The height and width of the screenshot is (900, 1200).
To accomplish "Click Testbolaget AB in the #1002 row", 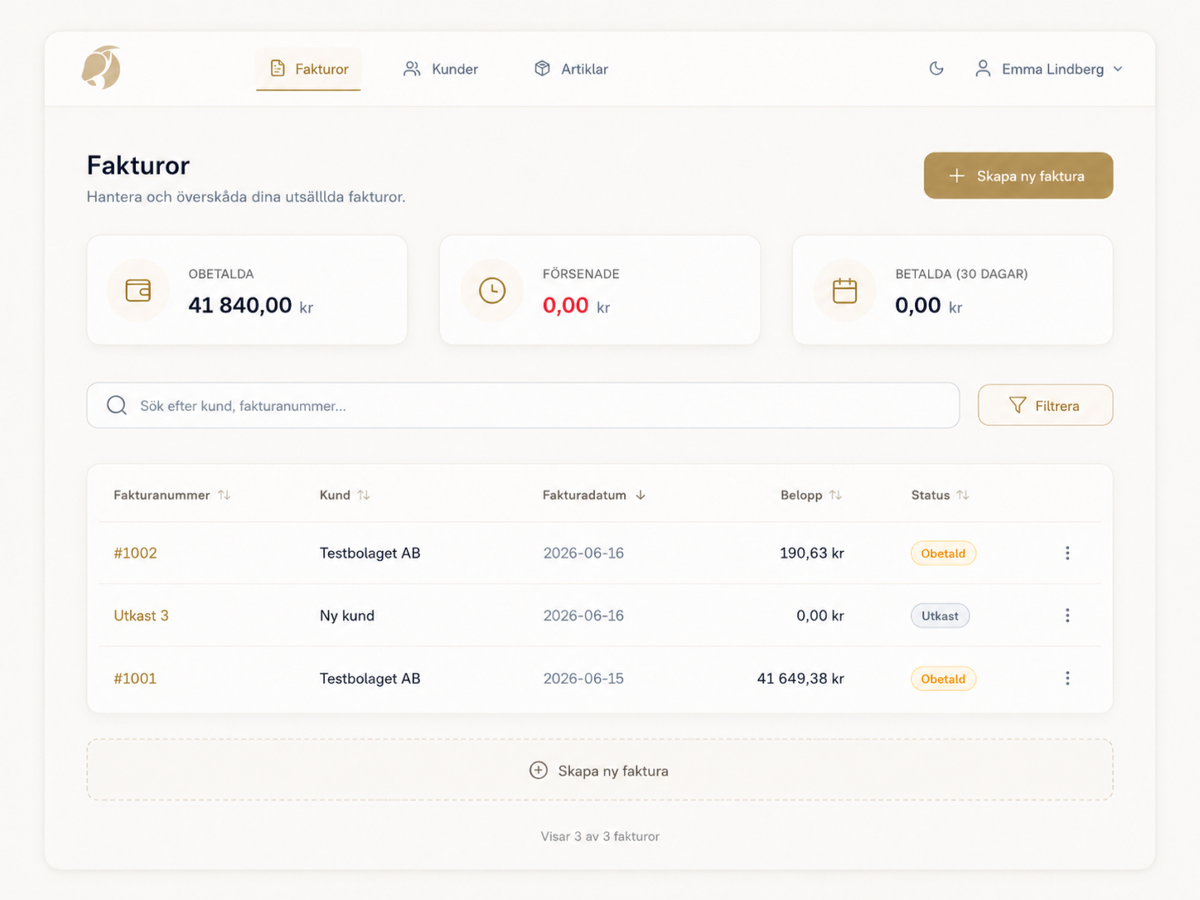I will (x=370, y=553).
